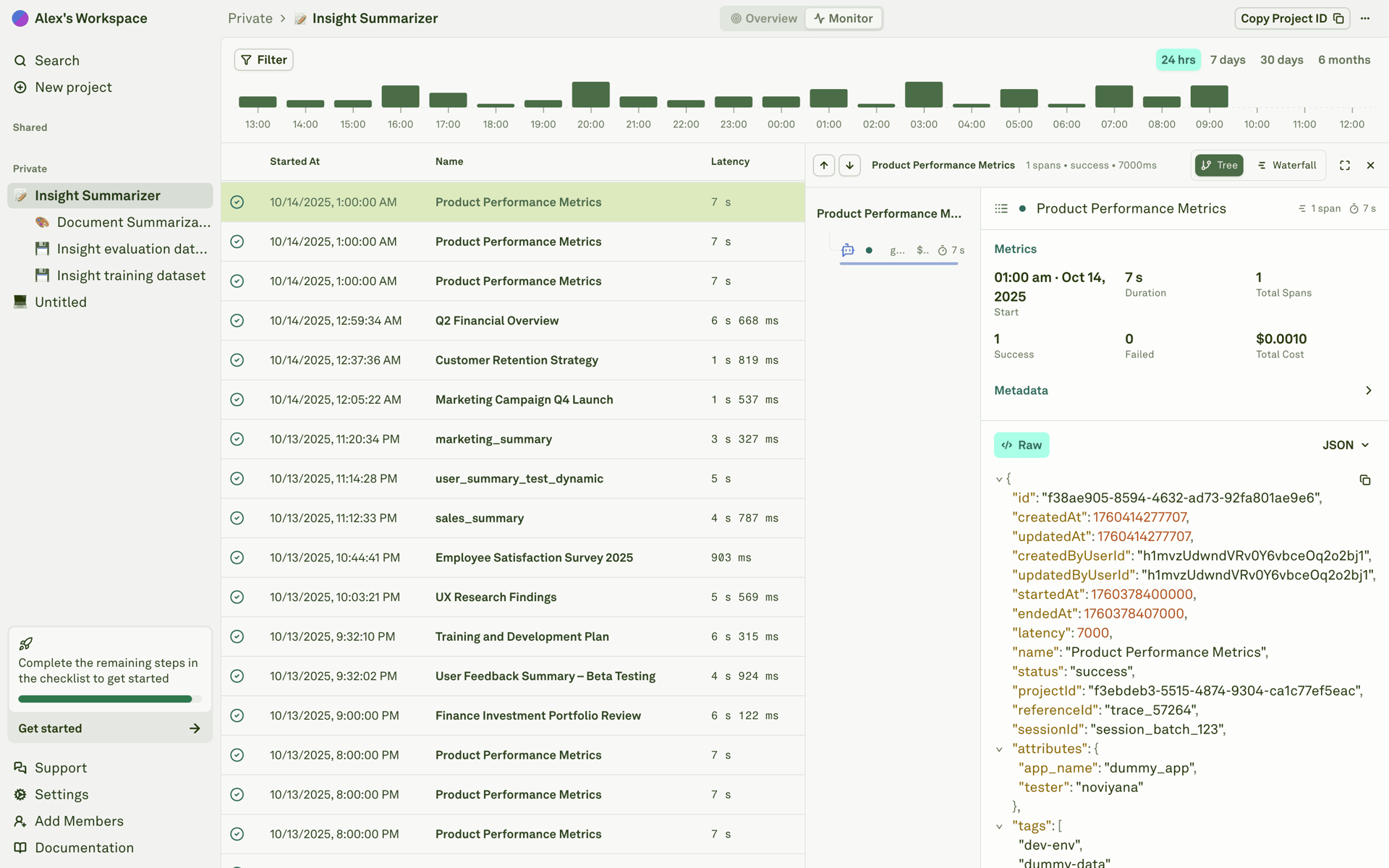Click the Untitled project laptop icon
This screenshot has height=868, width=1389.
point(20,302)
